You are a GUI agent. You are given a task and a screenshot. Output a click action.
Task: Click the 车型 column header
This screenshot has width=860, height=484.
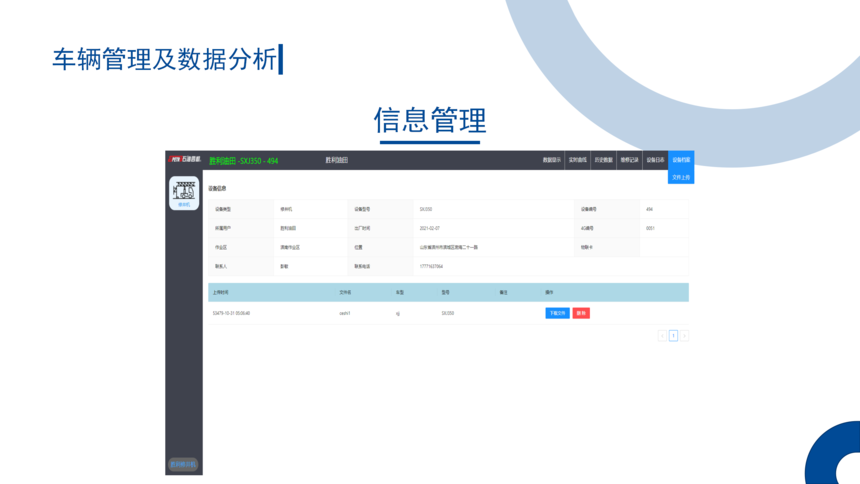point(400,292)
